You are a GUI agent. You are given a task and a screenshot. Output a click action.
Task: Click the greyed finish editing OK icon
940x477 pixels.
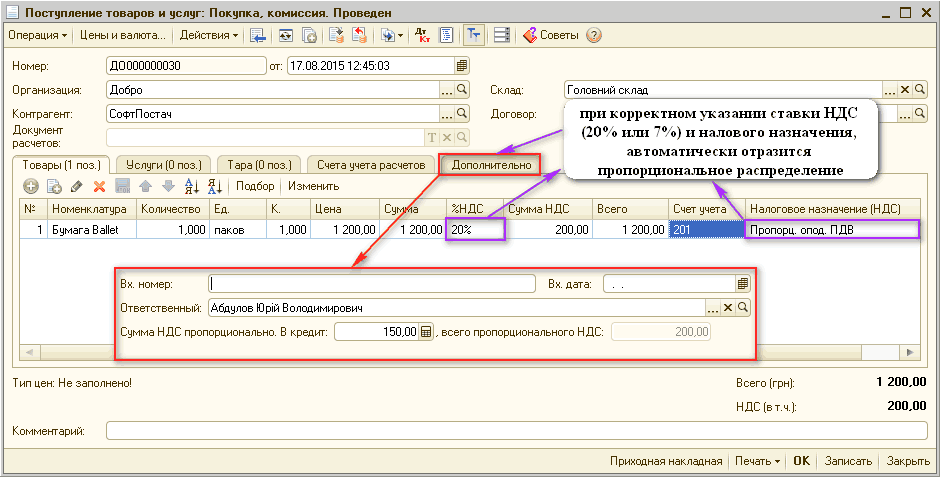(122, 186)
